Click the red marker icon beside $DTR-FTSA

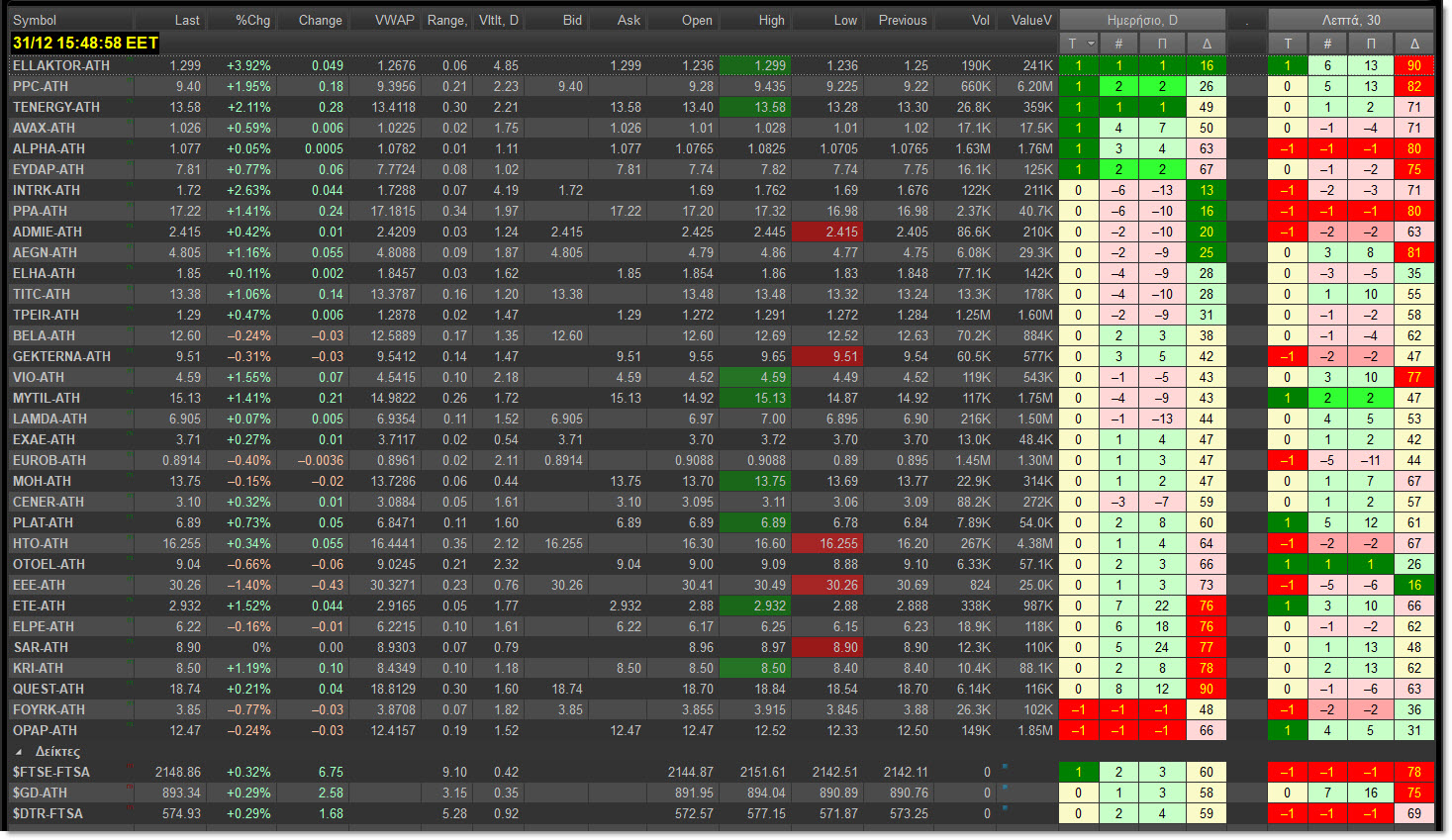point(130,806)
